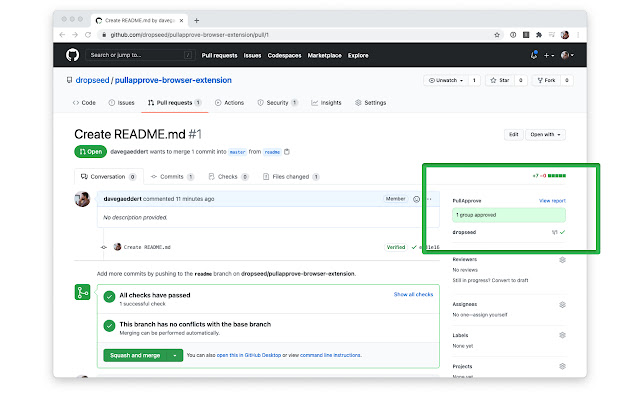Copy the readme branch name icon
The height and width of the screenshot is (400, 640).
click(x=287, y=152)
